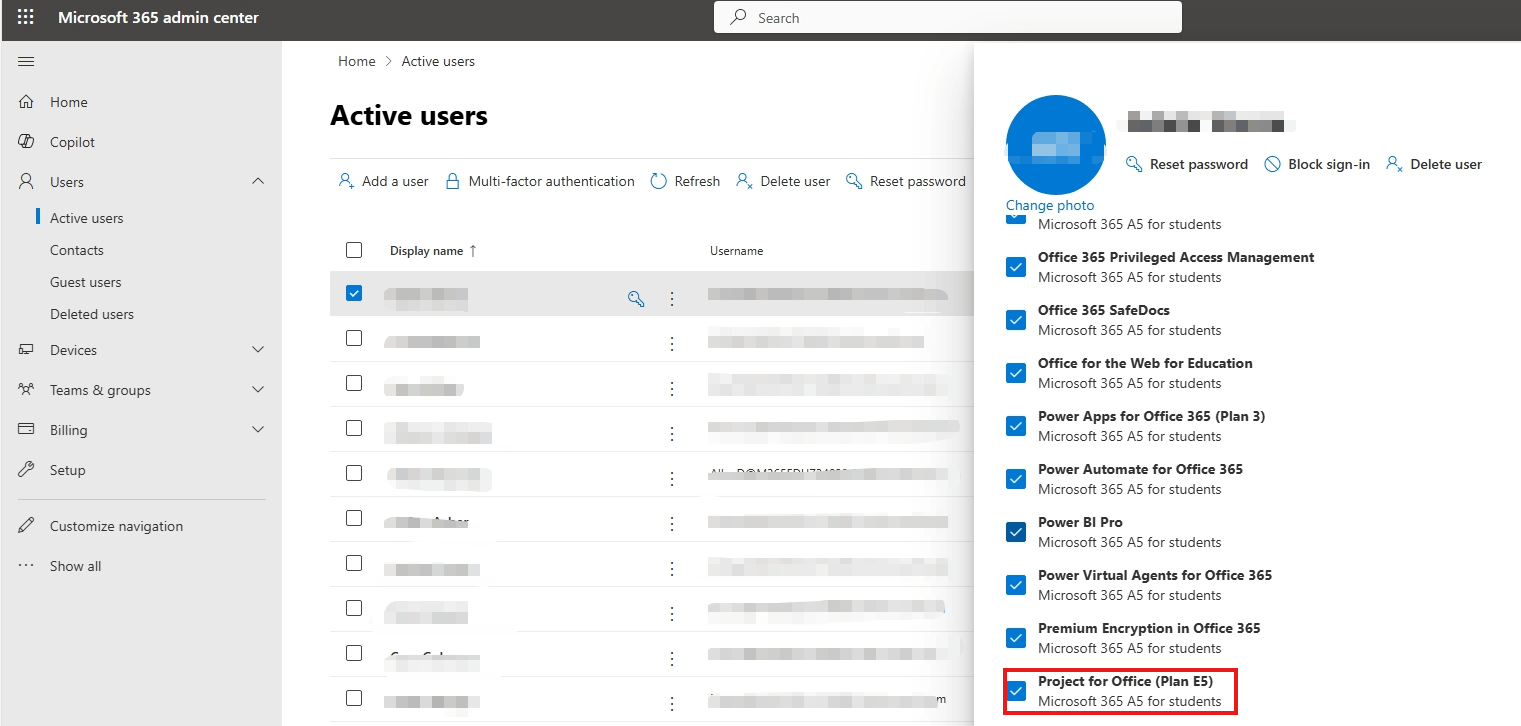Image resolution: width=1521 pixels, height=726 pixels.
Task: Open Guest users under Users
Action: (x=86, y=282)
